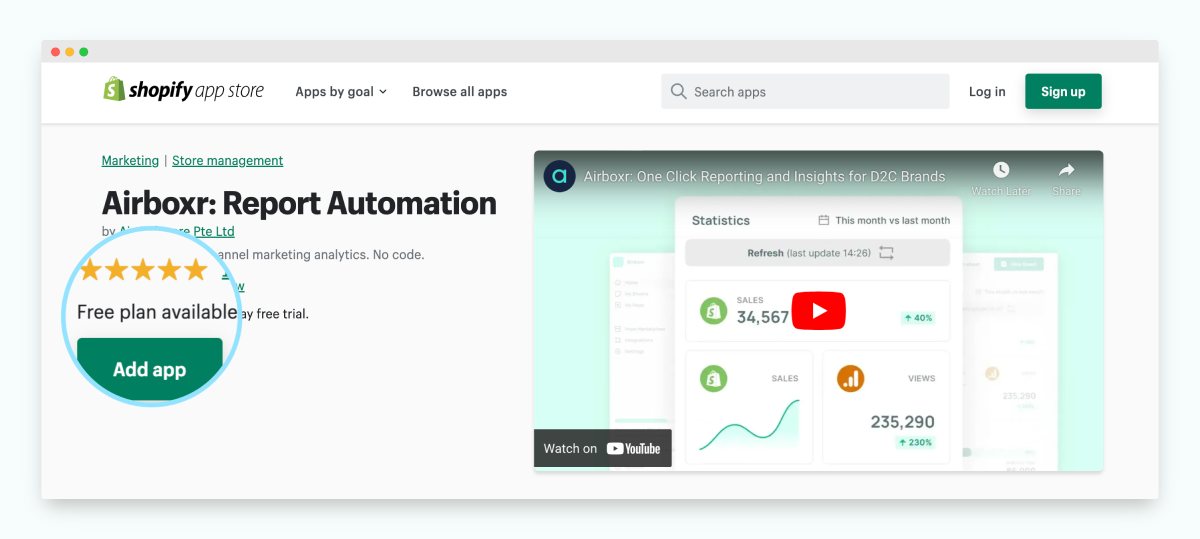Click the calendar icon beside This month

(x=824, y=220)
